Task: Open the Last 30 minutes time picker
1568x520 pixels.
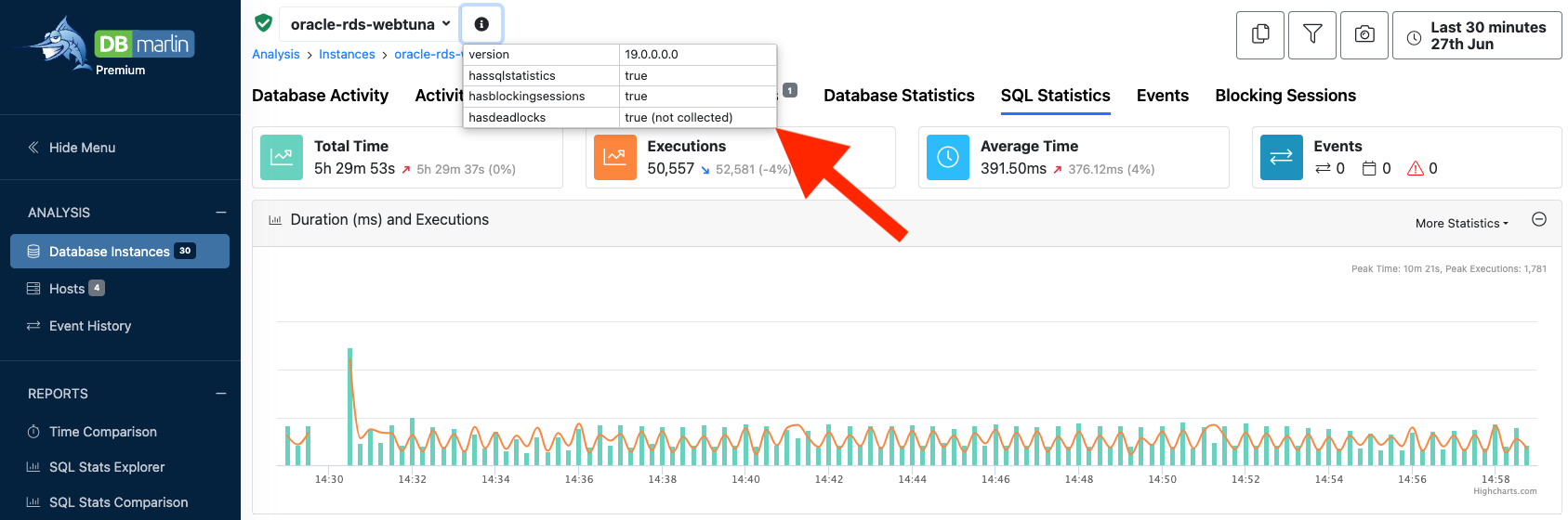Action: (1477, 35)
